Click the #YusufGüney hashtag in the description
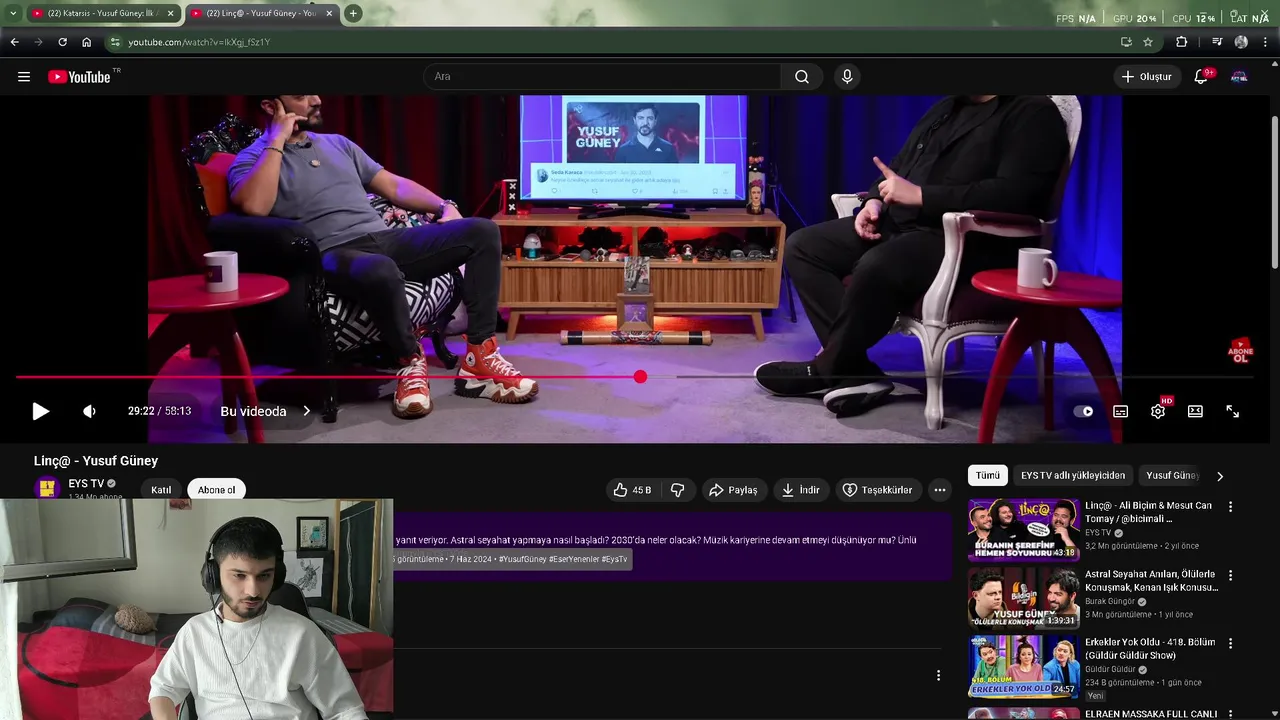Screen dimensions: 1280x720 click(x=523, y=559)
